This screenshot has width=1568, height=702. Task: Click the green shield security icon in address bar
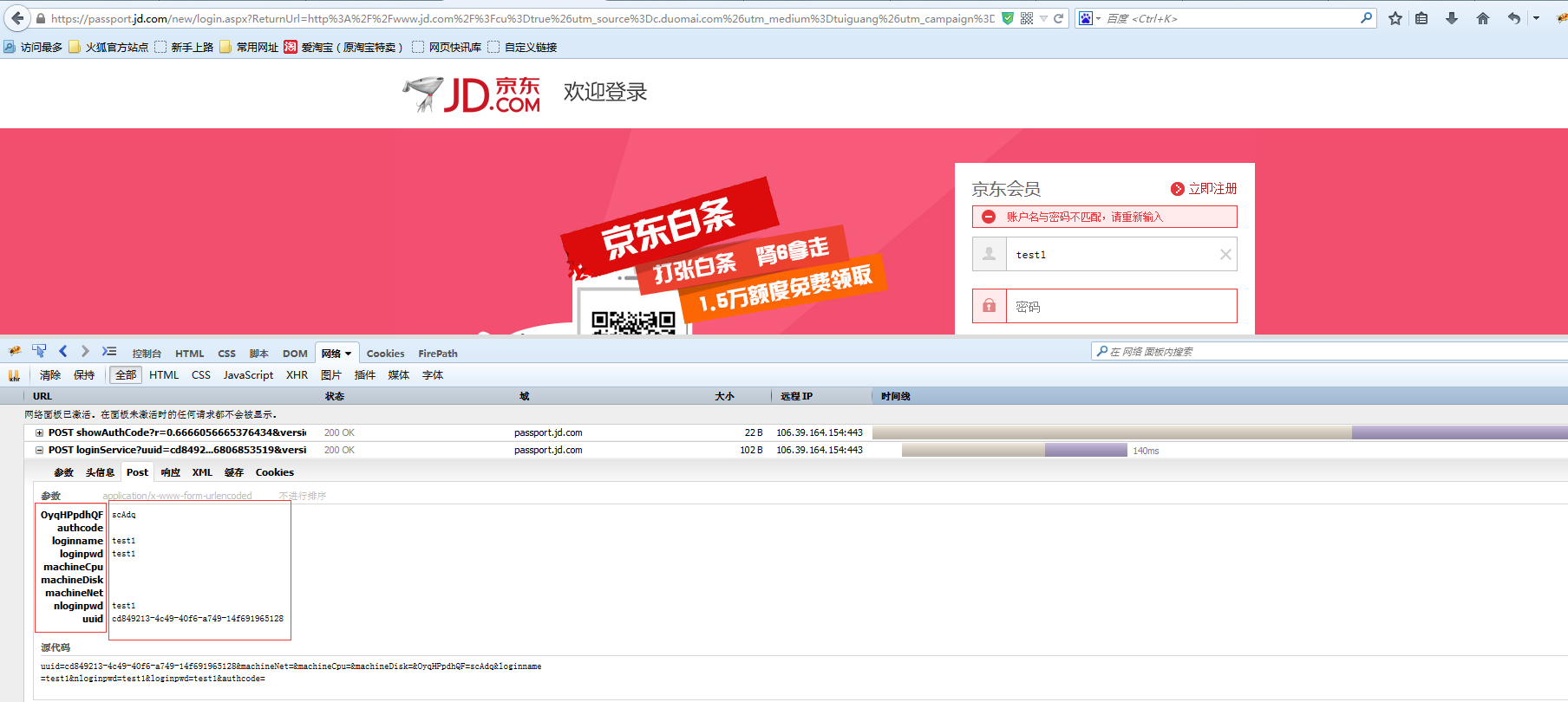1007,18
